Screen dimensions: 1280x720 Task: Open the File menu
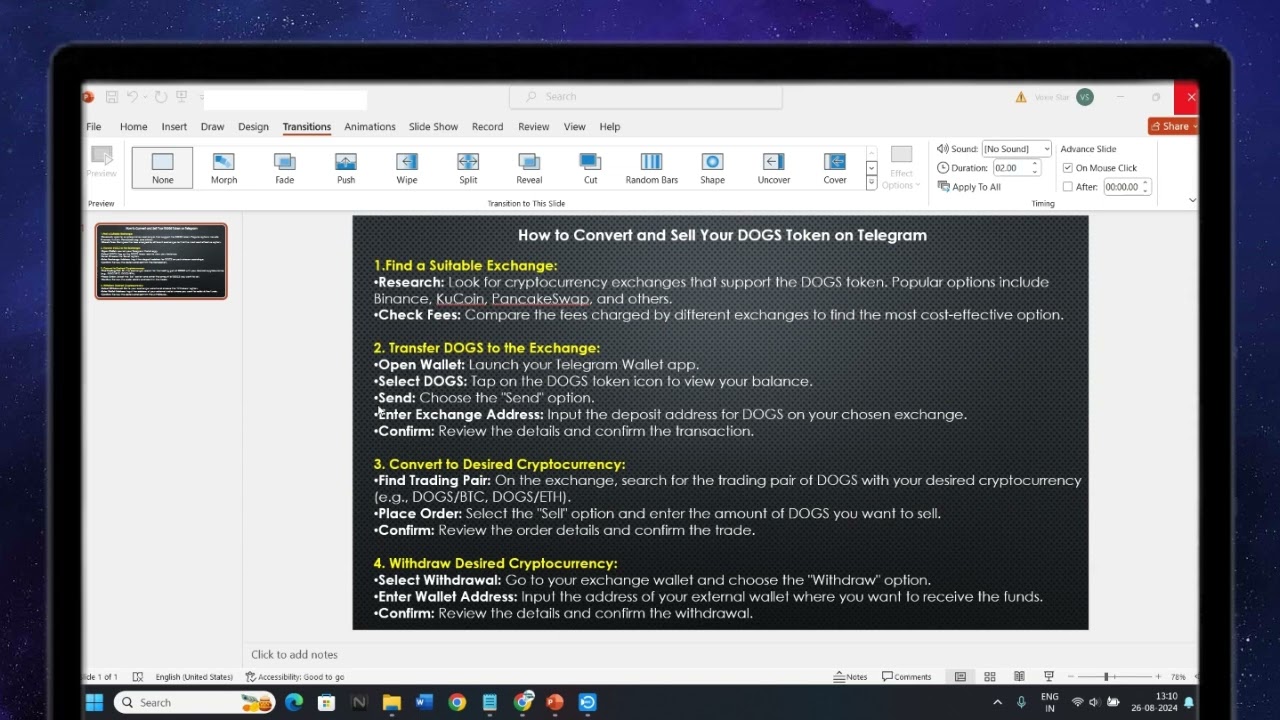pyautogui.click(x=93, y=127)
